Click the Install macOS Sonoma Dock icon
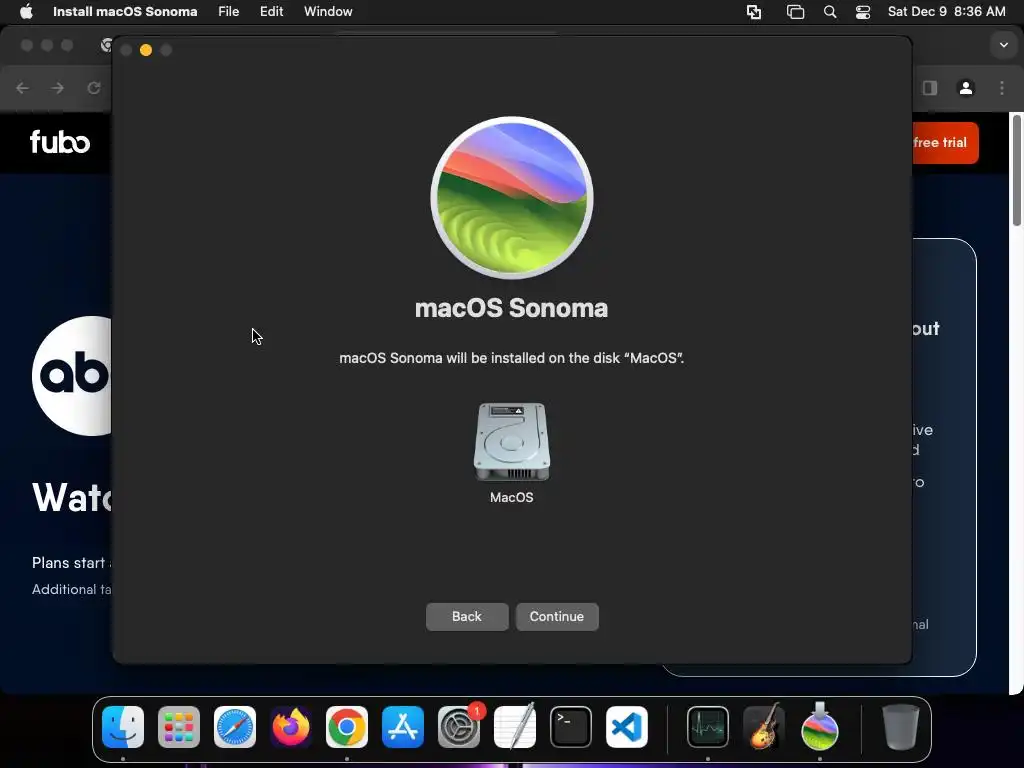1024x768 pixels. tap(820, 727)
